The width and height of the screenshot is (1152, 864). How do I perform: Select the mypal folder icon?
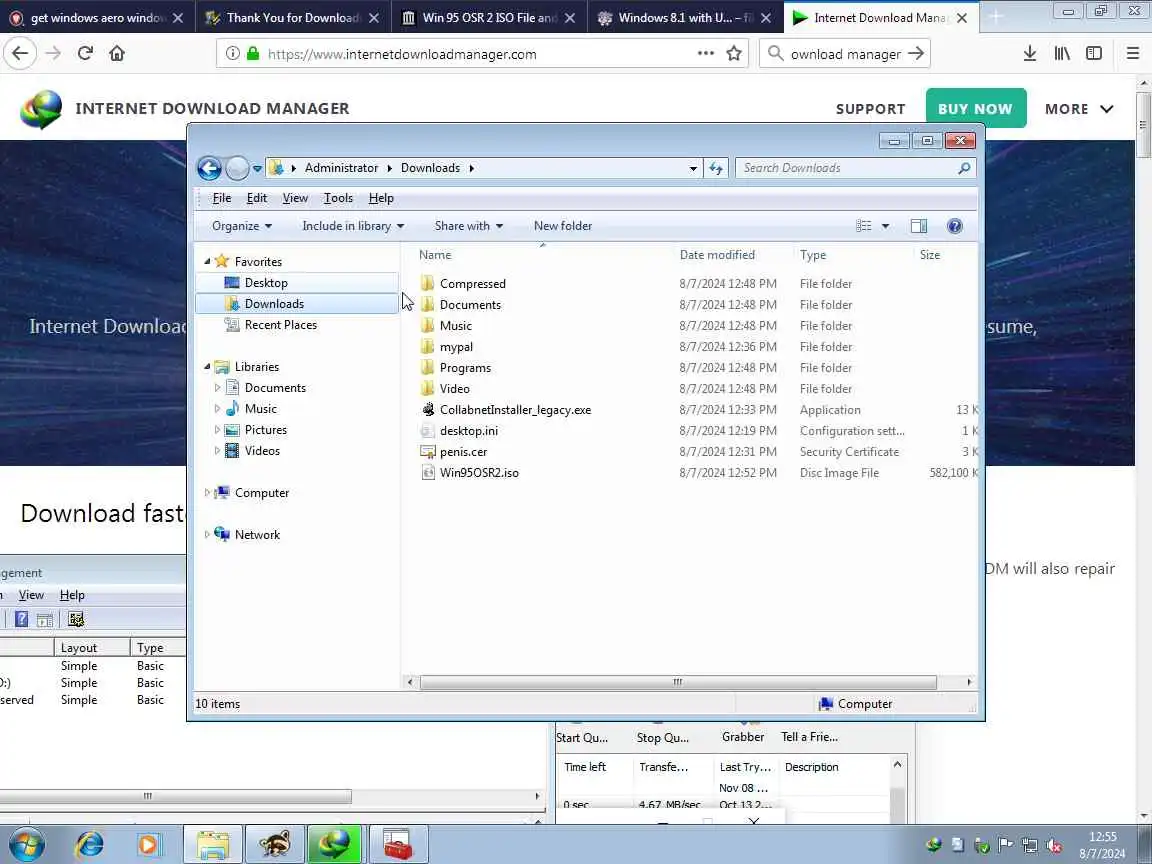coord(428,346)
